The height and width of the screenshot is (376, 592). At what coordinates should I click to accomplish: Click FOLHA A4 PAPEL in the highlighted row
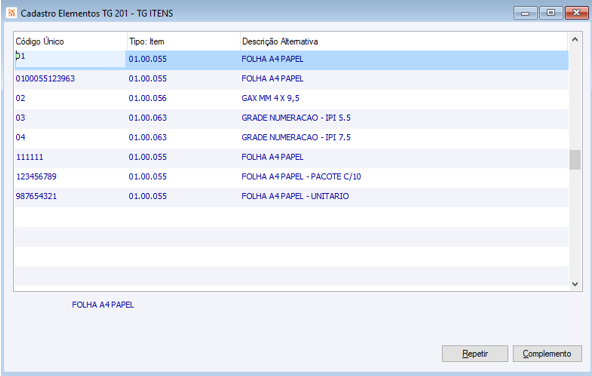coord(272,59)
